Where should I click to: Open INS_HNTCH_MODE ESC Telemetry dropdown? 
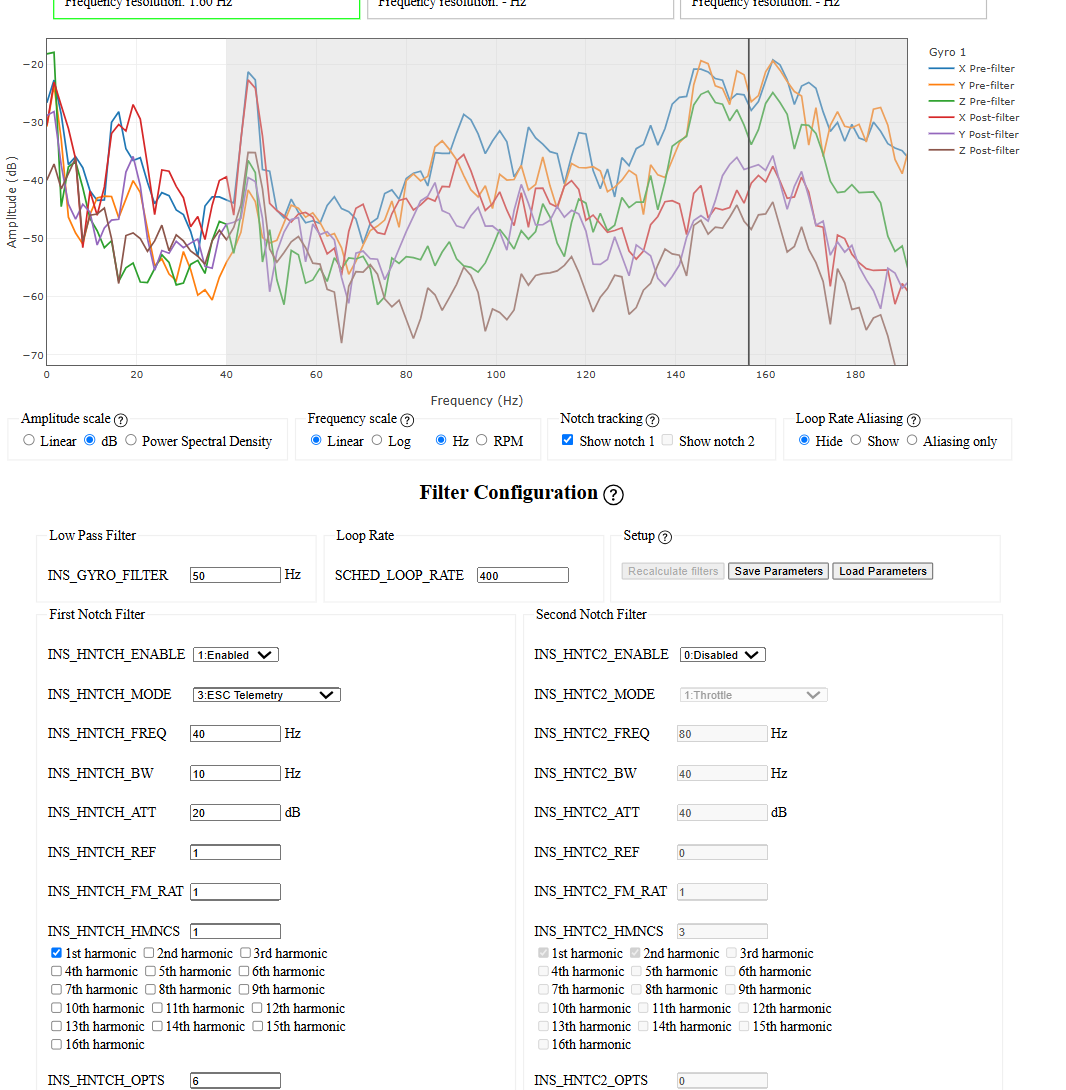[266, 694]
